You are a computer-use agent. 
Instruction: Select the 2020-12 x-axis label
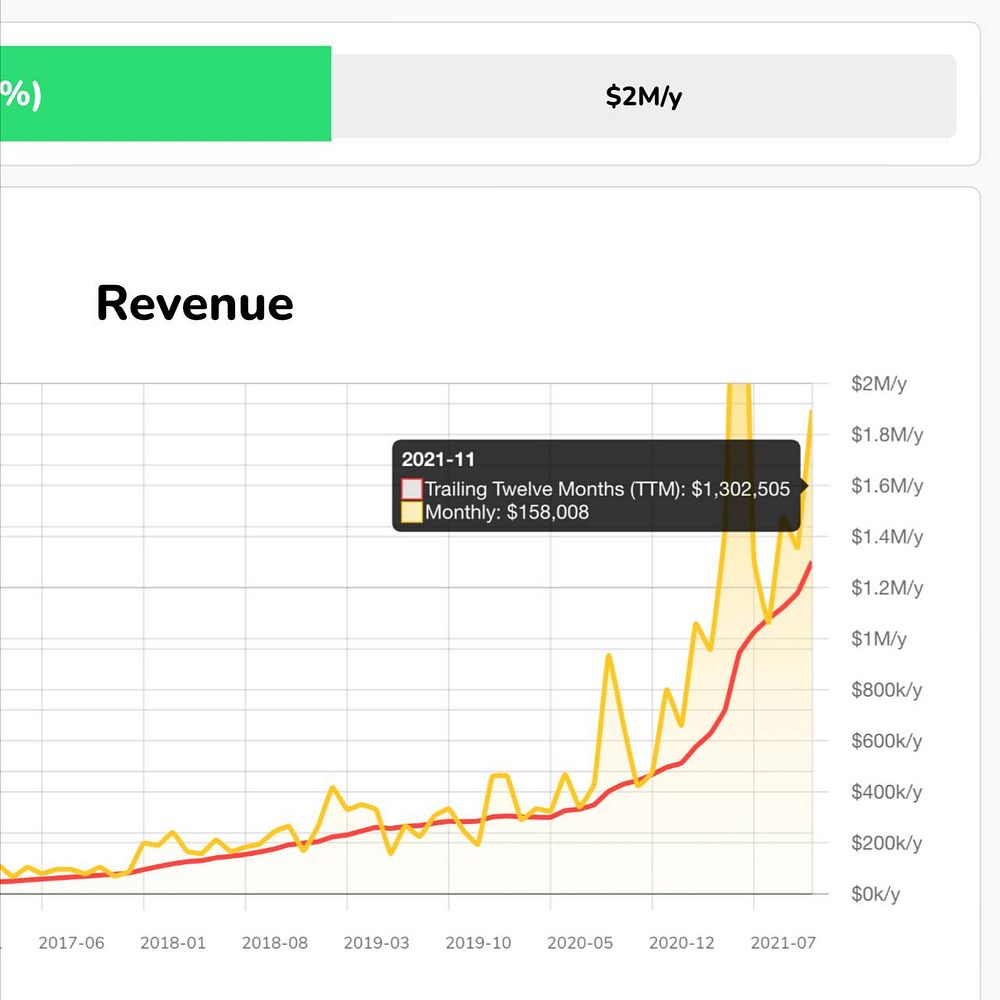tap(683, 943)
